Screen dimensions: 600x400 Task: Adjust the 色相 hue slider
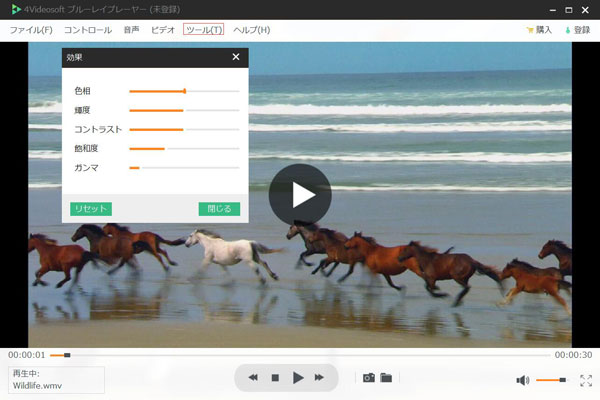pyautogui.click(x=184, y=91)
